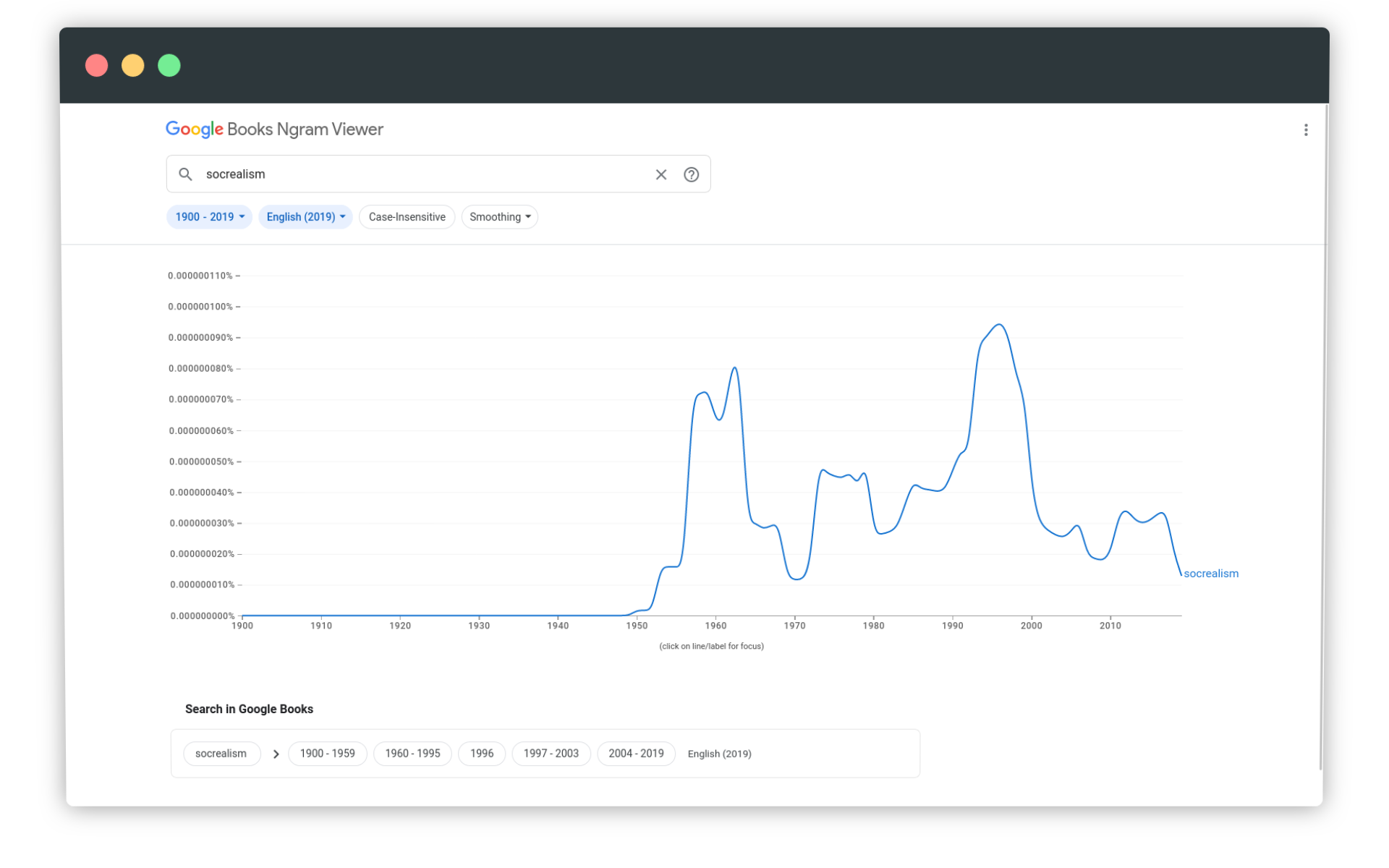The height and width of the screenshot is (868, 1389).
Task: Open the 1900 - 2019 year range dropdown
Action: (x=209, y=217)
